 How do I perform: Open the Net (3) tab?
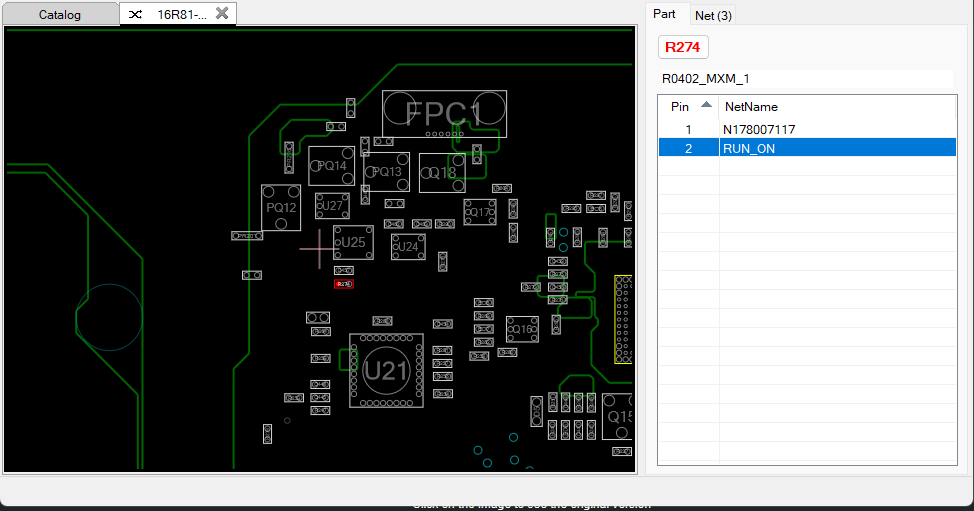[713, 15]
